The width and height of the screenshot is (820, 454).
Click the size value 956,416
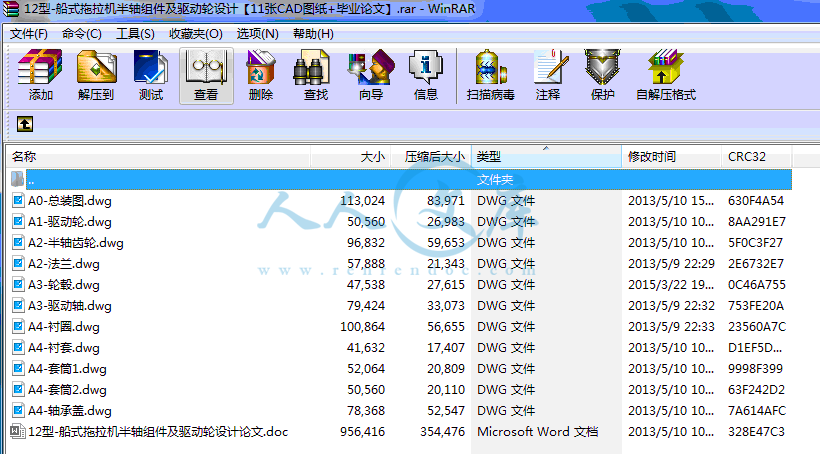[x=362, y=432]
